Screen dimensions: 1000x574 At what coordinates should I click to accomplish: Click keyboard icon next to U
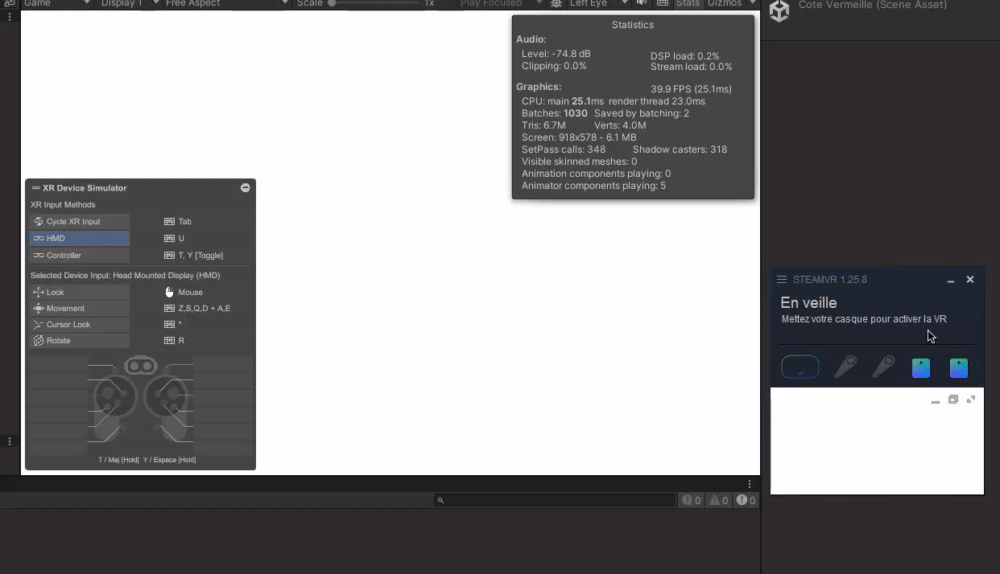(x=169, y=238)
